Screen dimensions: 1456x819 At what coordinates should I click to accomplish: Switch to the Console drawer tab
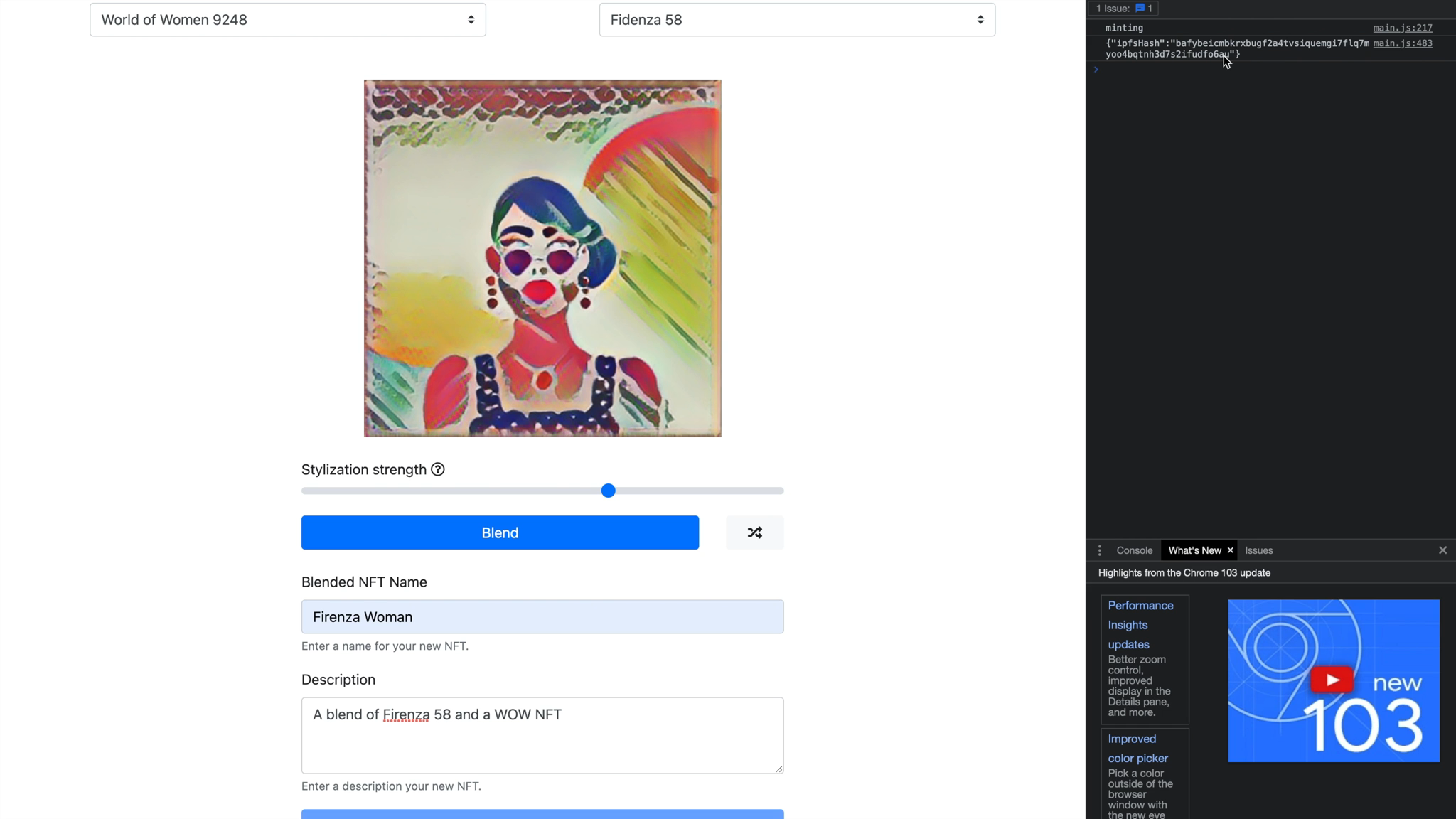pyautogui.click(x=1135, y=550)
